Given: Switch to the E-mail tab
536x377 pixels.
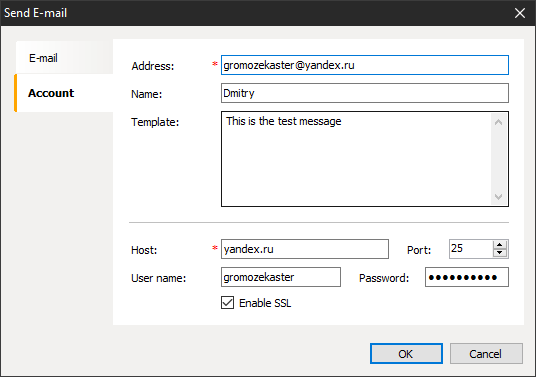Looking at the screenshot, I should tap(64, 58).
